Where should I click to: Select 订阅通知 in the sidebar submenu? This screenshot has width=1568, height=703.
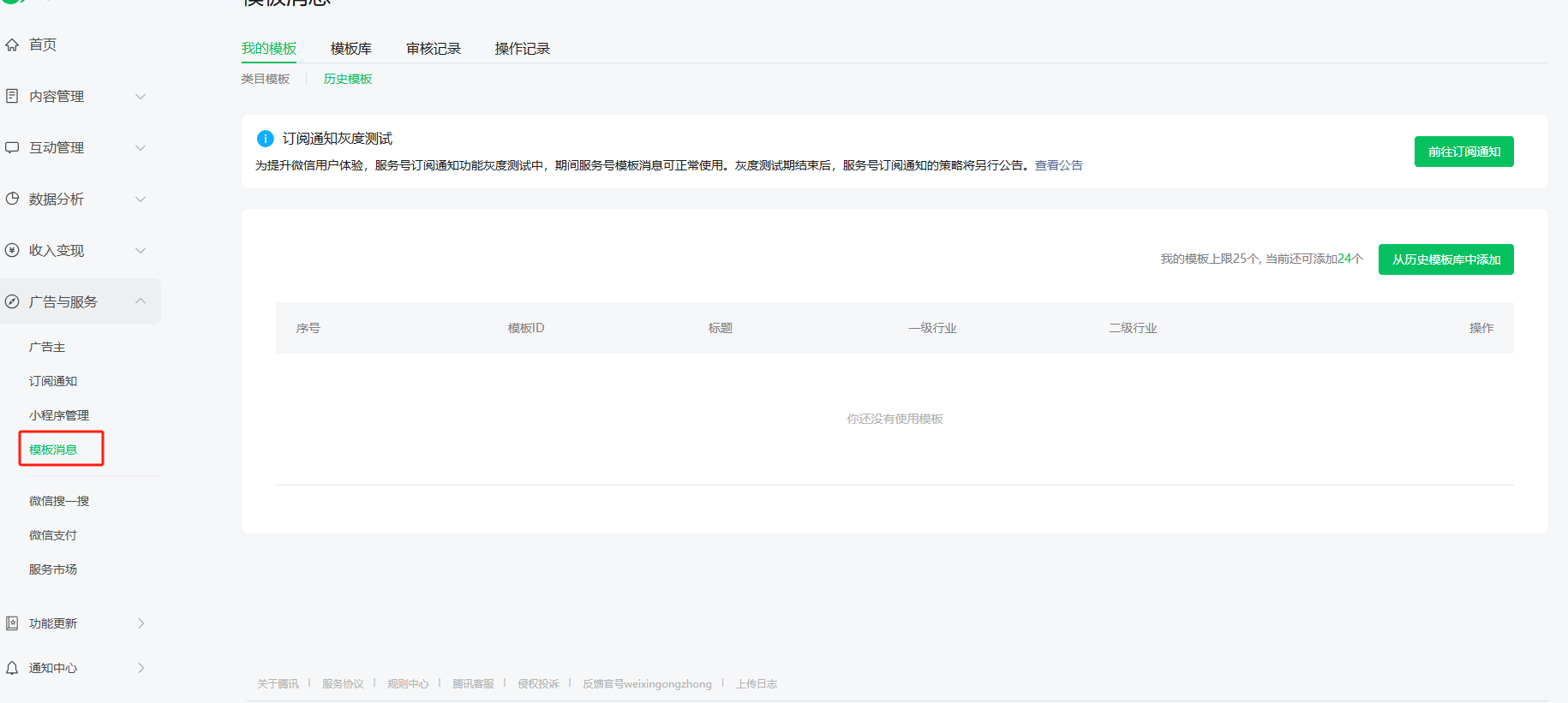tap(53, 381)
